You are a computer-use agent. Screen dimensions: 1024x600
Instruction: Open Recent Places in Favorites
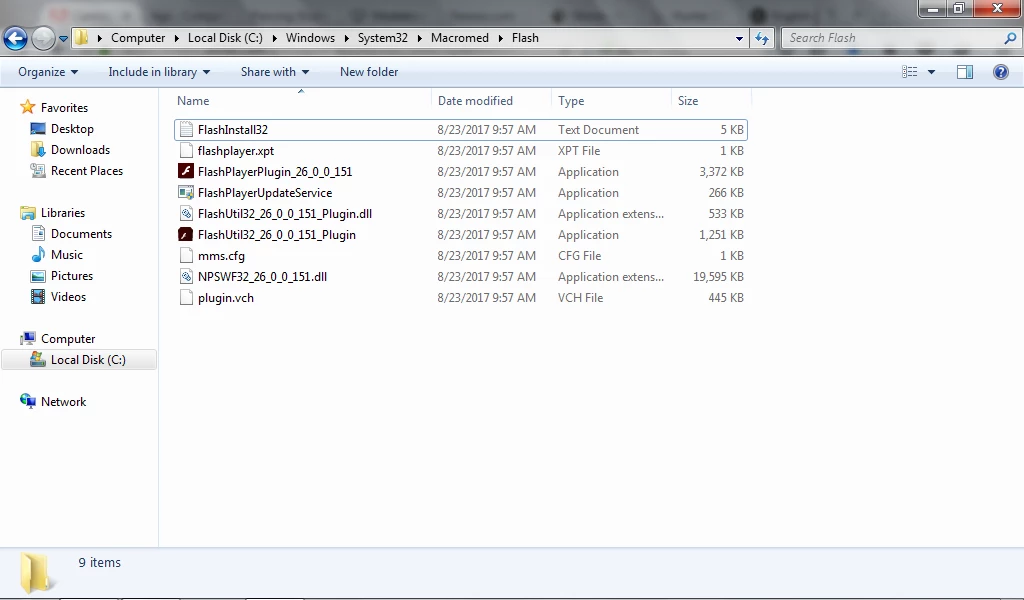87,170
